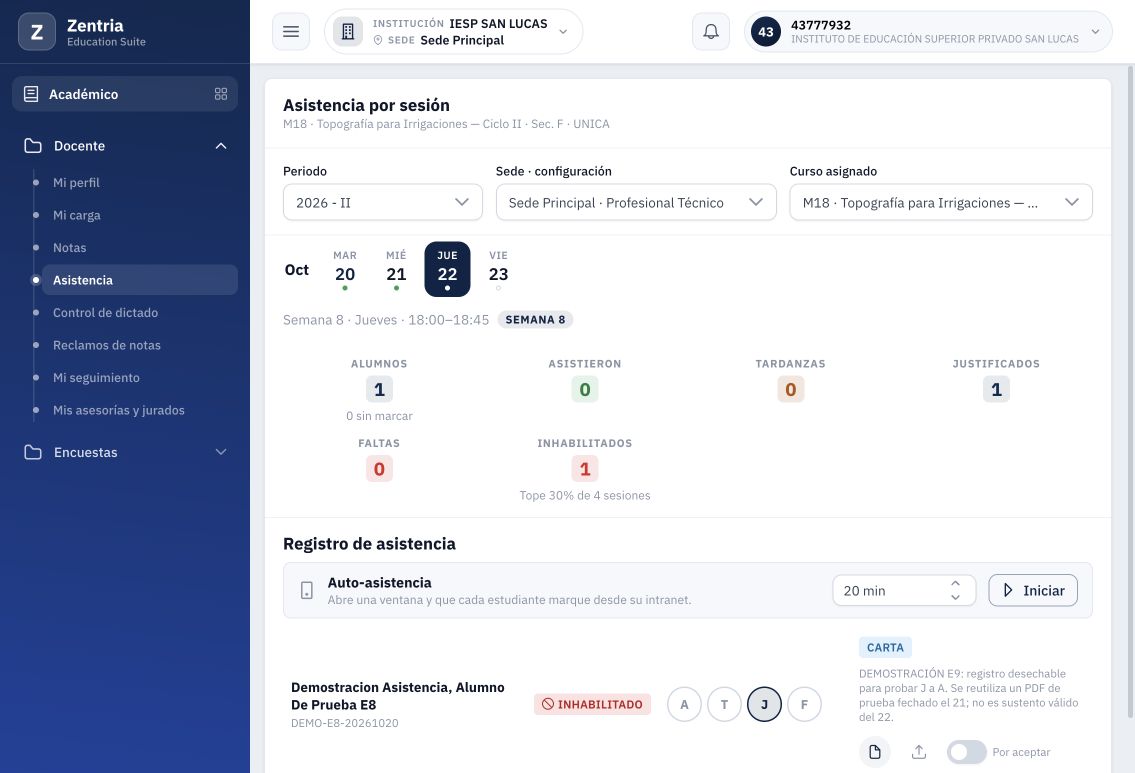Toggle the Por aceptar switch
Screen dimensions: 1135x773
click(966, 752)
